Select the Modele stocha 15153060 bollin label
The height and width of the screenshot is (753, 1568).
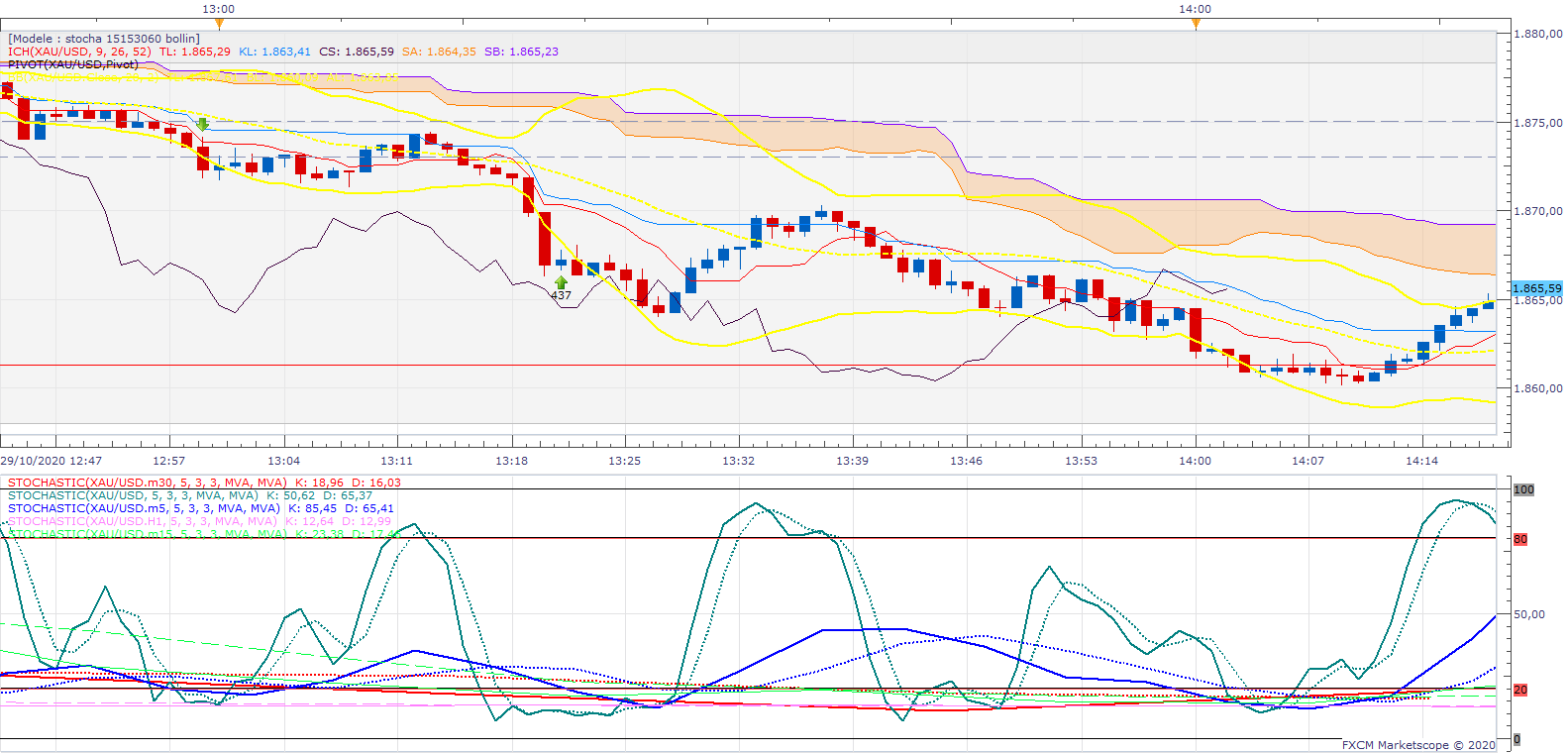coord(104,39)
